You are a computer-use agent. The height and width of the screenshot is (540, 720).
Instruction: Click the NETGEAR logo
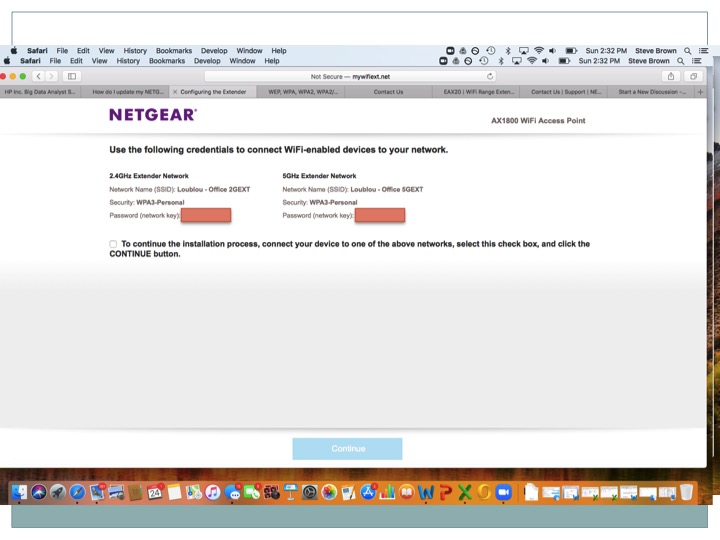153,115
